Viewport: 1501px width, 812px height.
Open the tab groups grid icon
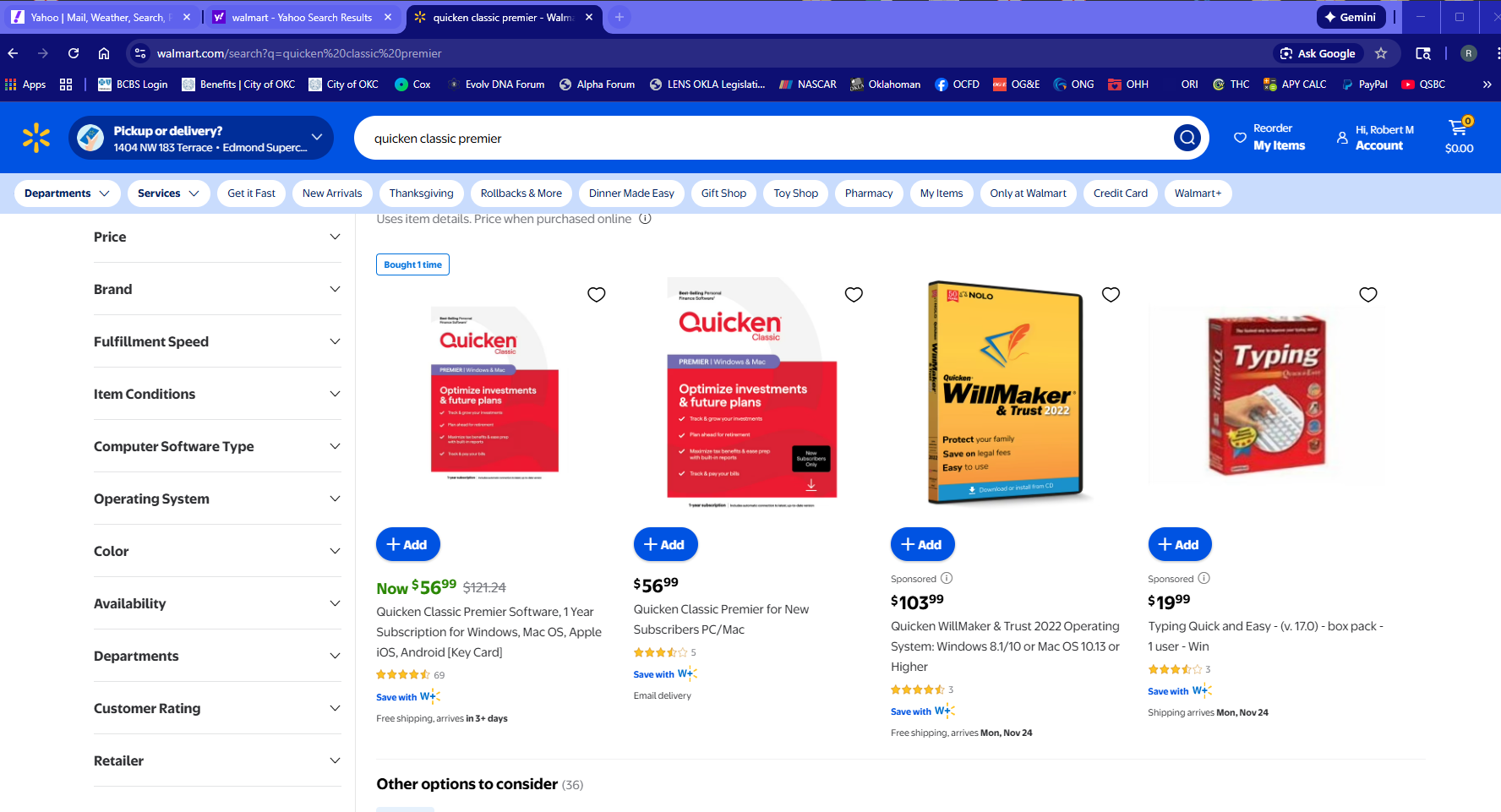[66, 84]
